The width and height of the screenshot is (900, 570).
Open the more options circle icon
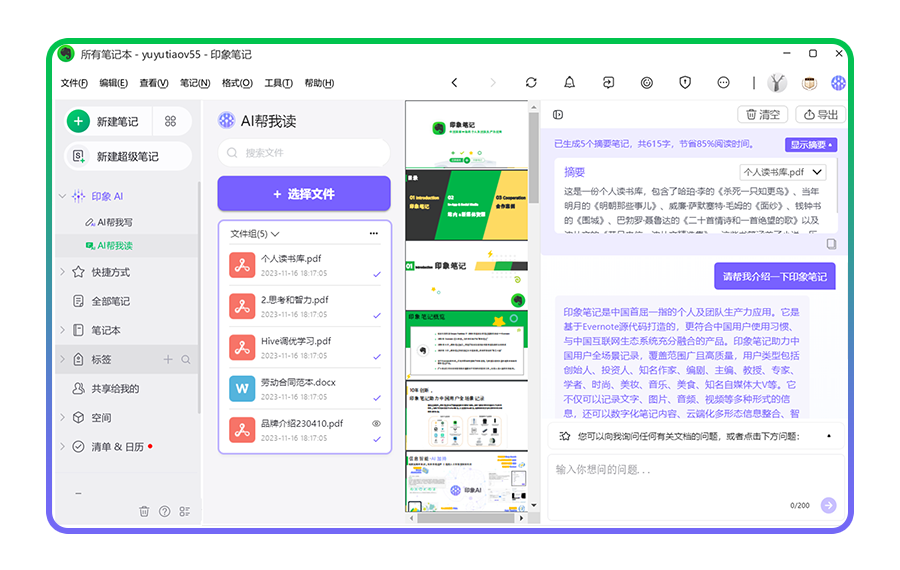click(723, 83)
